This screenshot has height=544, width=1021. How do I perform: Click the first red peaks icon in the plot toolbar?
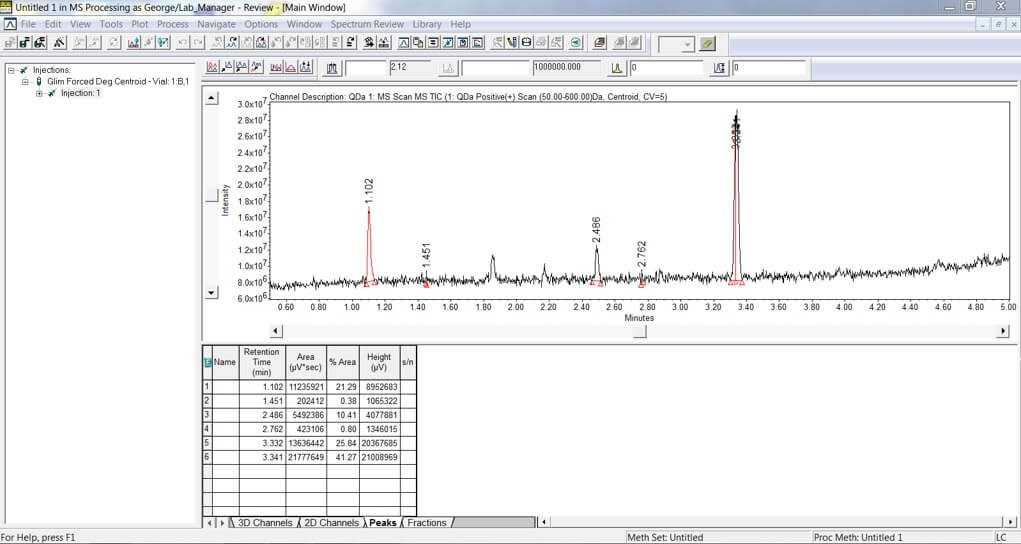click(x=212, y=67)
